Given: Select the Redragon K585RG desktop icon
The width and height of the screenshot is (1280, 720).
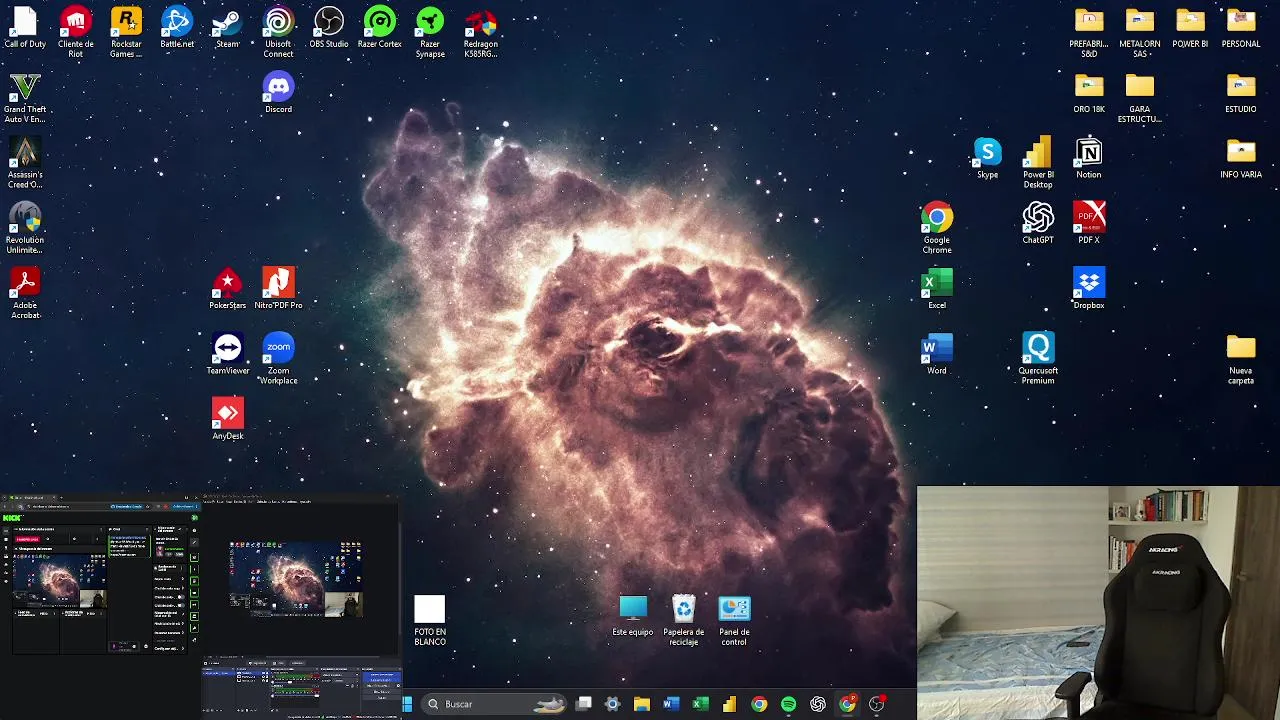Looking at the screenshot, I should (x=481, y=32).
